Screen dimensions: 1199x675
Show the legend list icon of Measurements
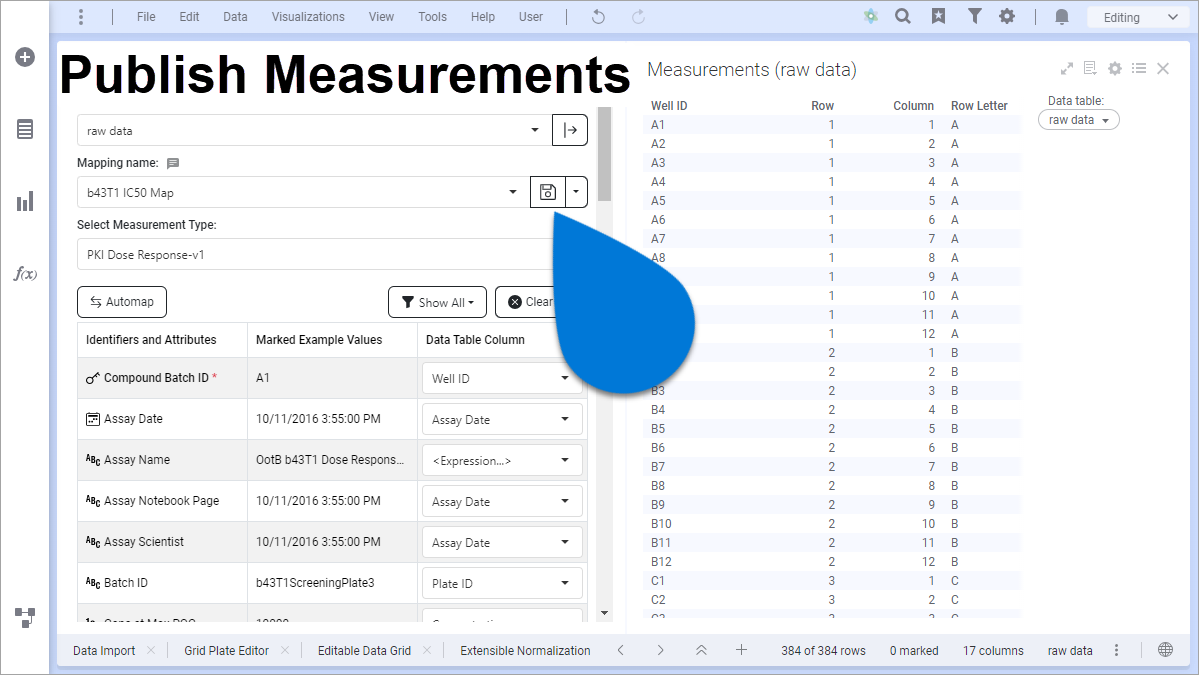pyautogui.click(x=1139, y=69)
